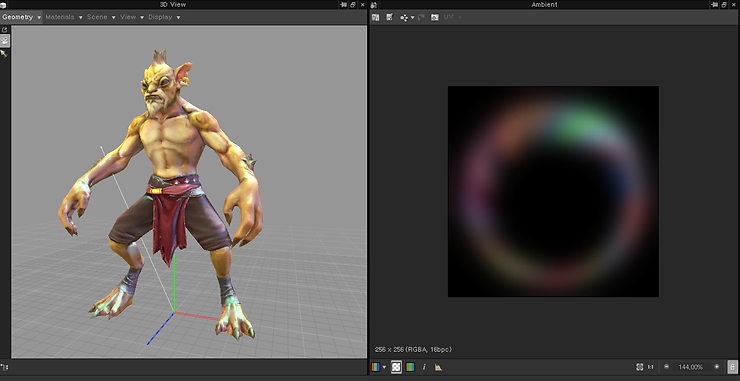
Task: Click the save image icon in 2D toolbar
Action: [x=376, y=17]
